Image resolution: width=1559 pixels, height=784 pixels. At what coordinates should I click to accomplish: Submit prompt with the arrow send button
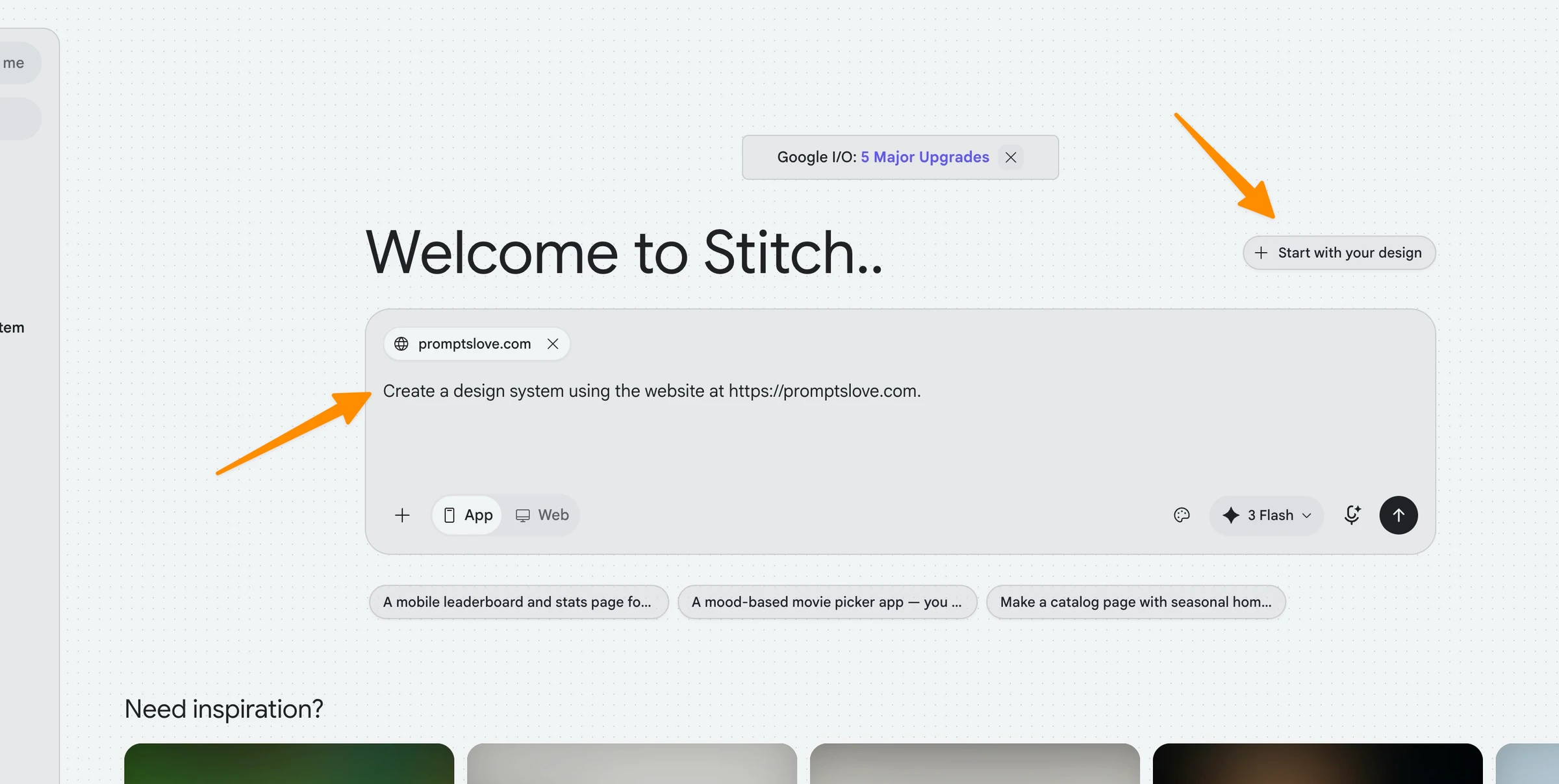(1399, 515)
